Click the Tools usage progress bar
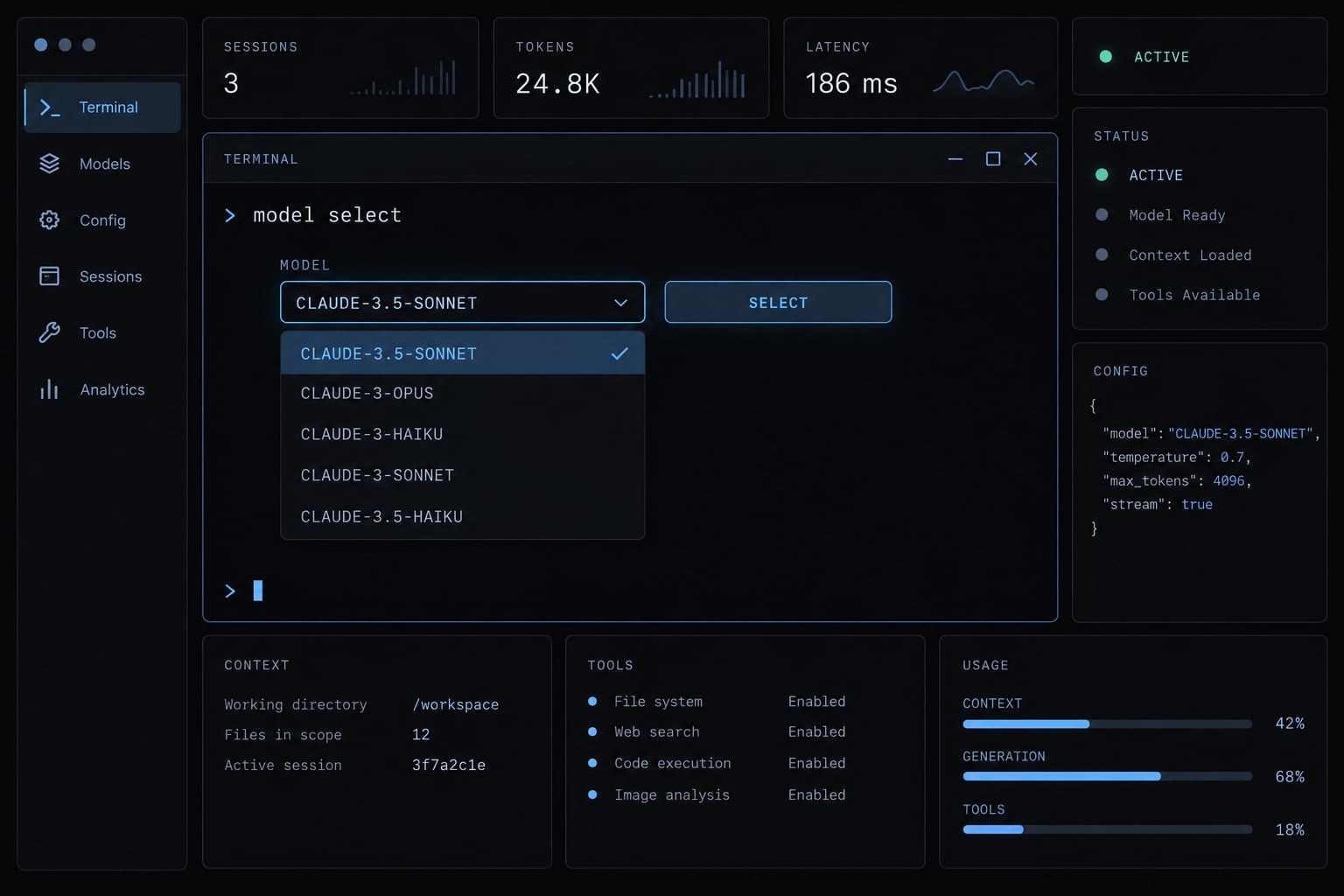The width and height of the screenshot is (1344, 896). (x=1107, y=829)
